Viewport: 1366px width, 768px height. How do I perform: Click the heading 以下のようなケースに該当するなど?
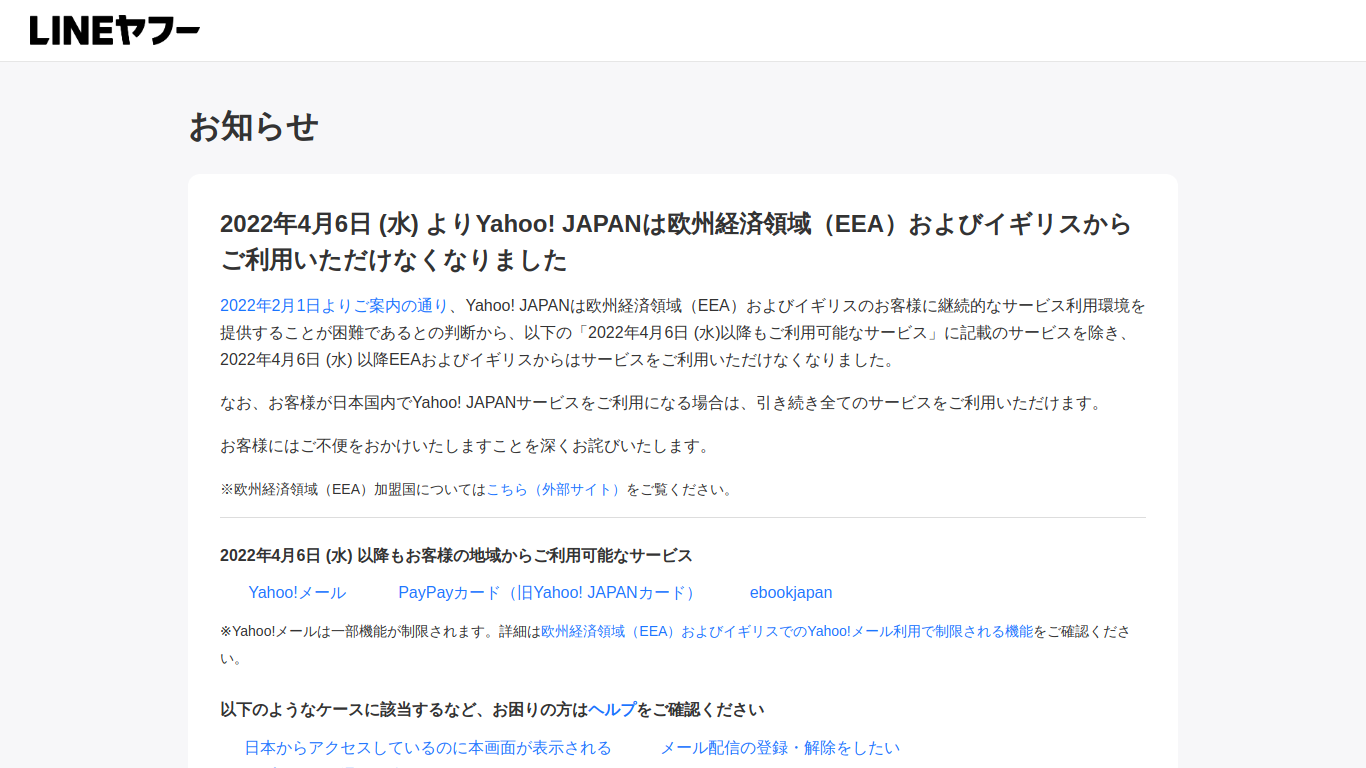tap(492, 710)
